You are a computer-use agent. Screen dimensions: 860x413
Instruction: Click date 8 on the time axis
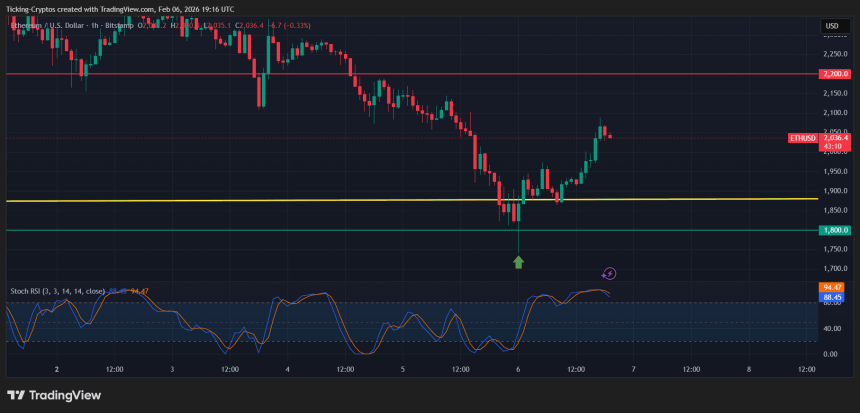tap(749, 369)
